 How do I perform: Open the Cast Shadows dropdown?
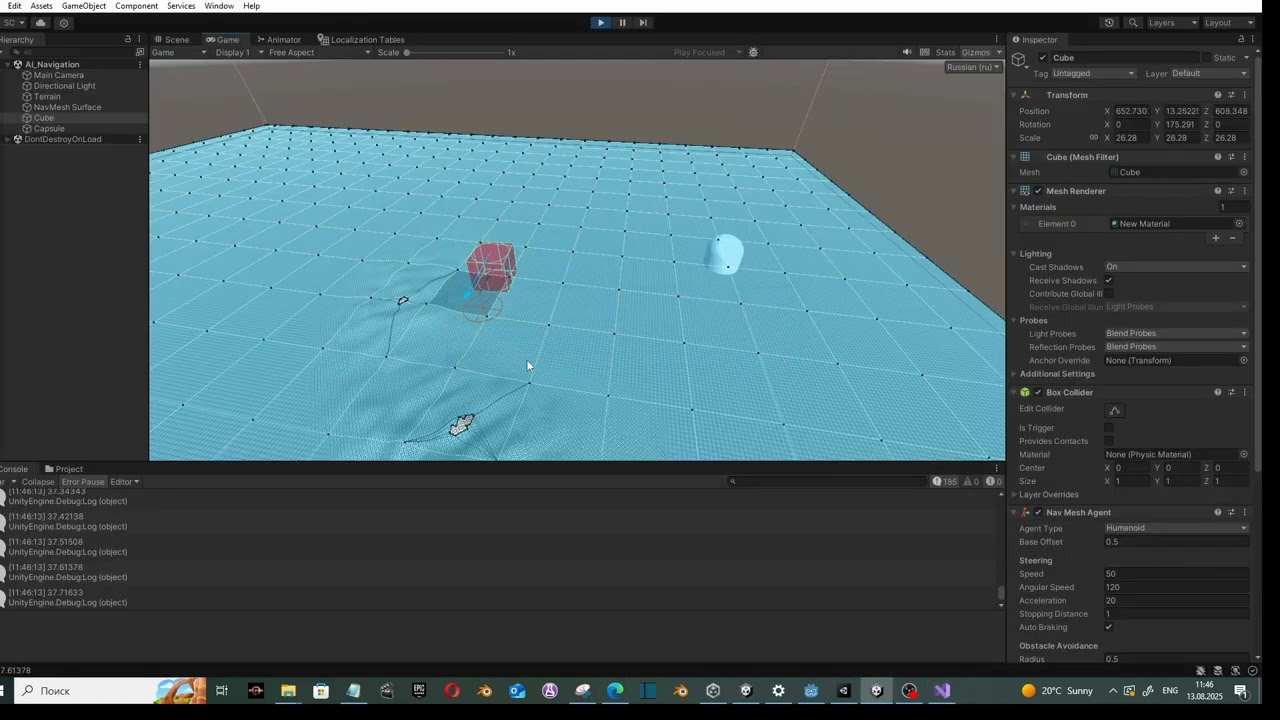pyautogui.click(x=1176, y=267)
